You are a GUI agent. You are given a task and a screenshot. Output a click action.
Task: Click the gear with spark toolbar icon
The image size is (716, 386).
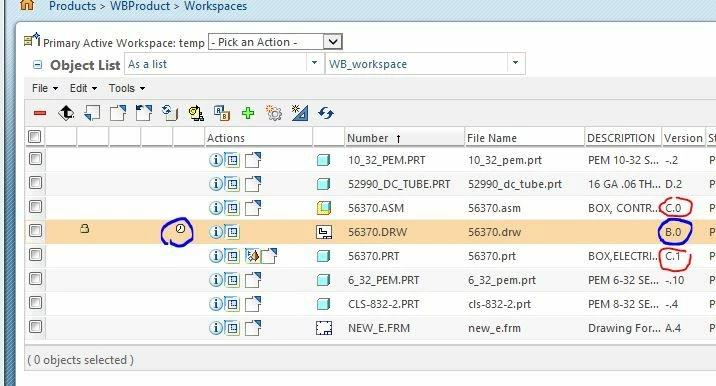tap(274, 113)
